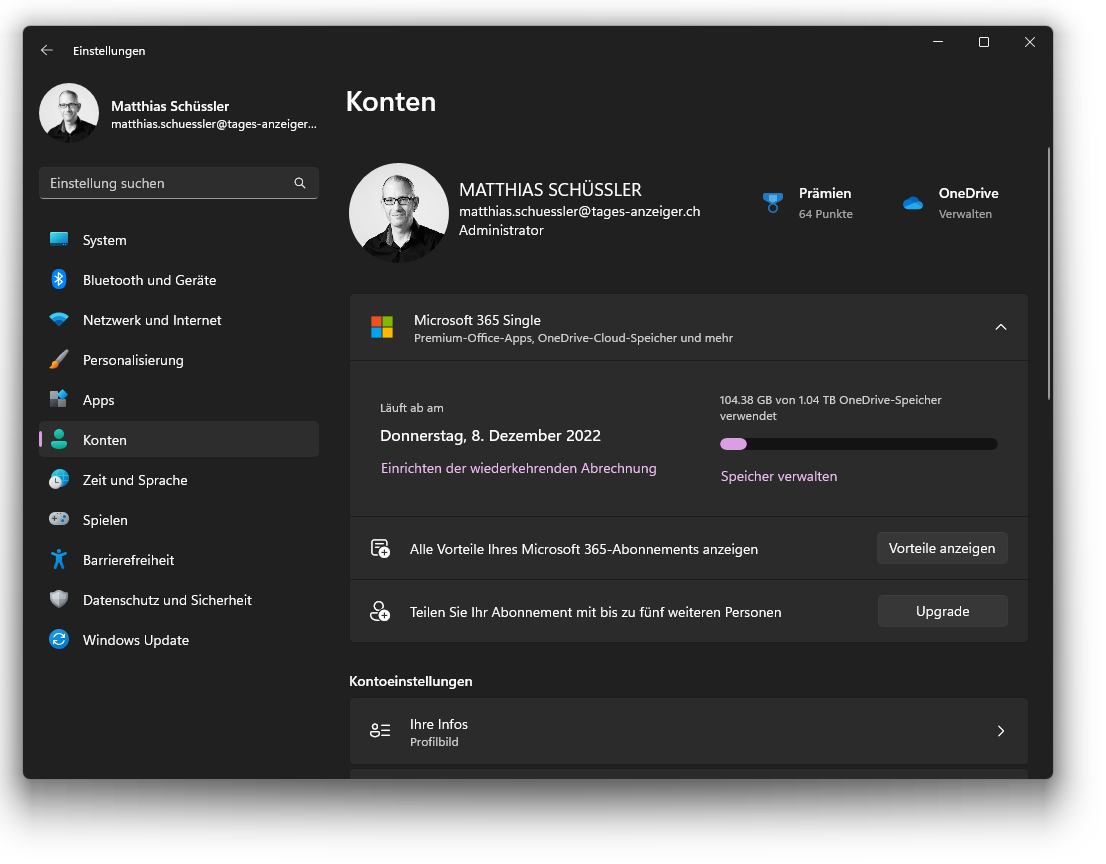Click the Datenschutz shield icon

point(59,600)
